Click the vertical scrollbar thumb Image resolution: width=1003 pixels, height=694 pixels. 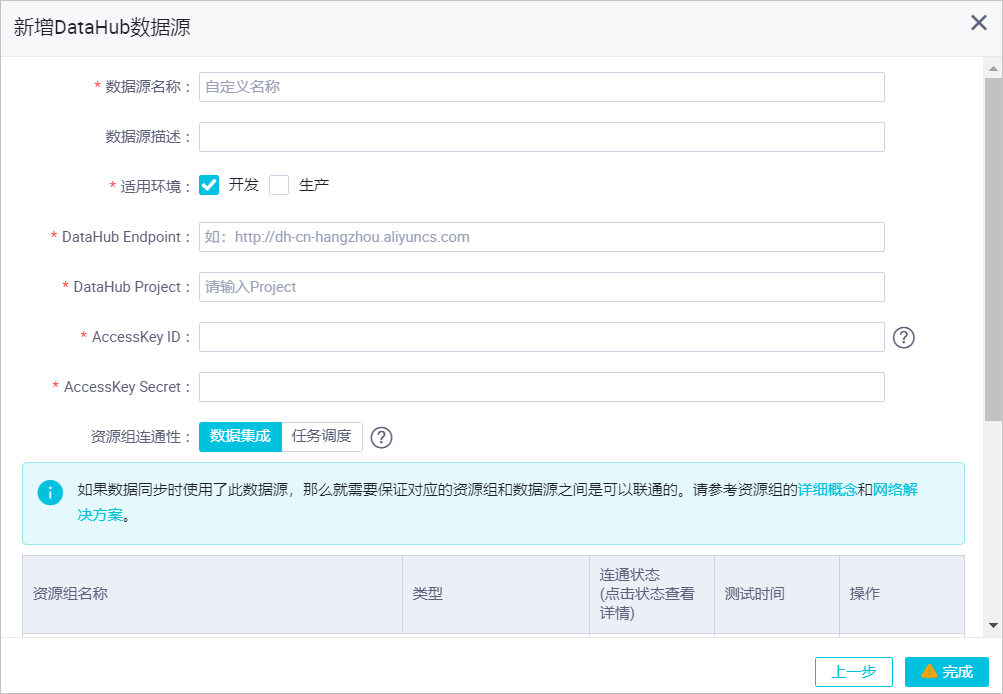coord(993,249)
